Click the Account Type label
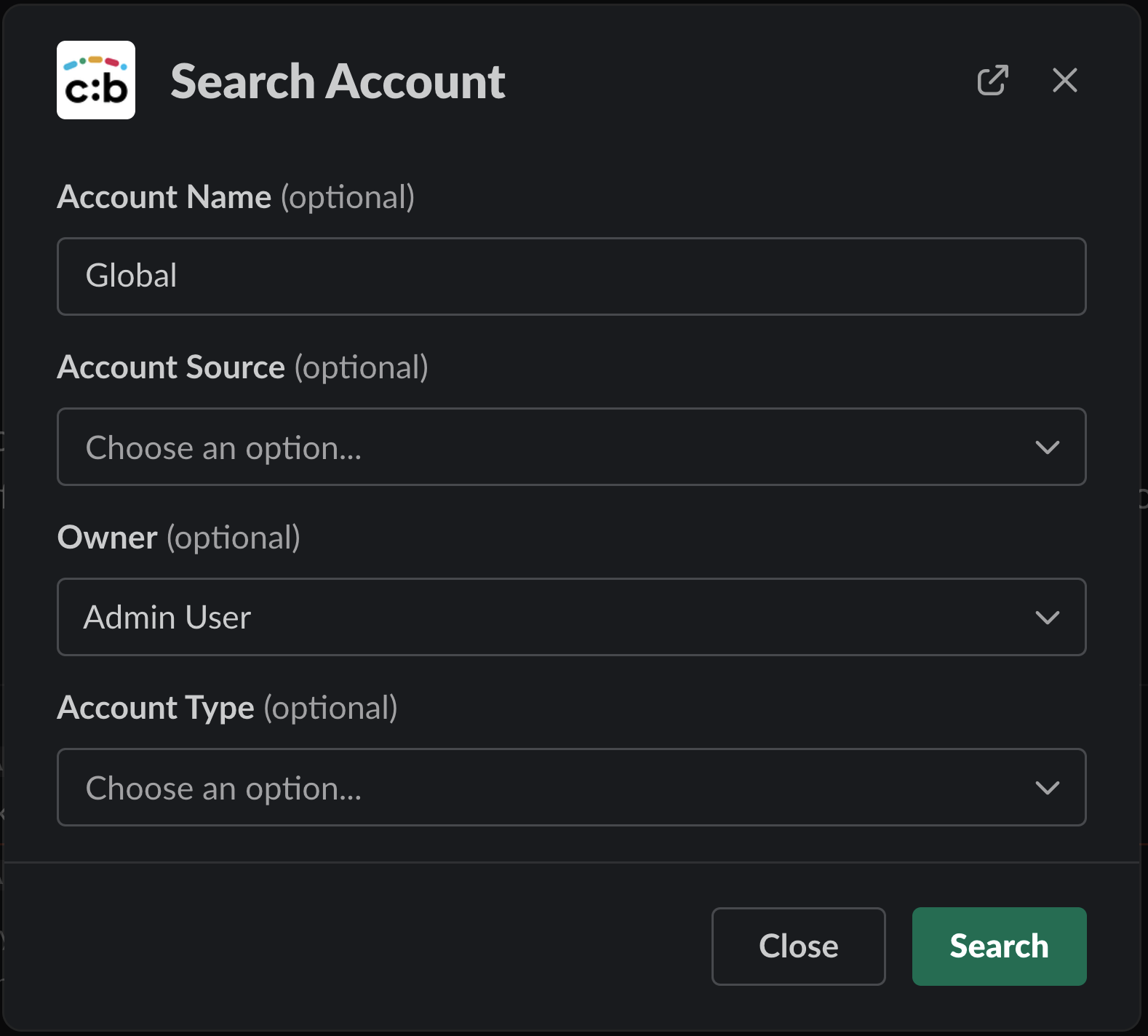 [156, 708]
